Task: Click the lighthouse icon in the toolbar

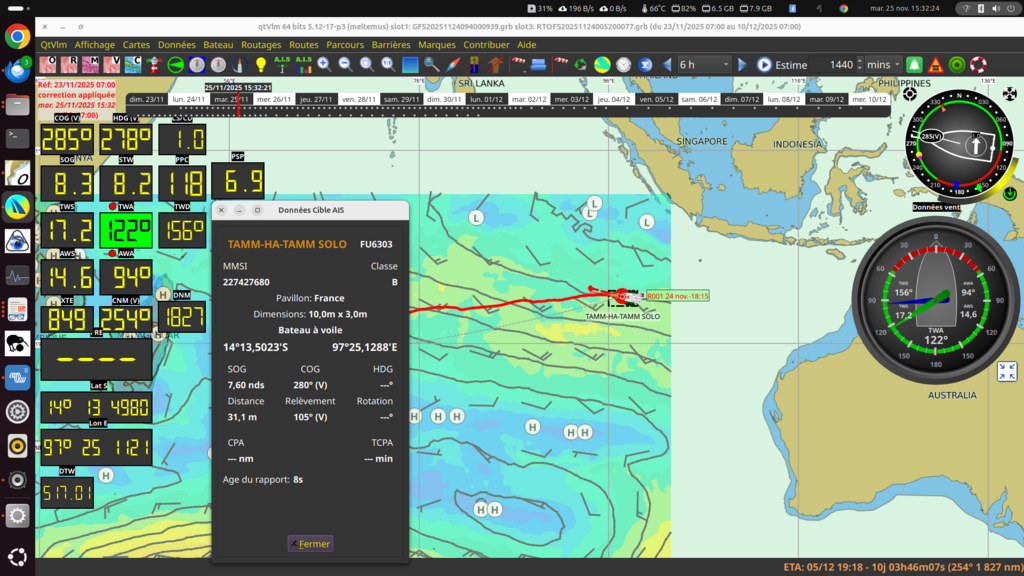Action: point(154,64)
